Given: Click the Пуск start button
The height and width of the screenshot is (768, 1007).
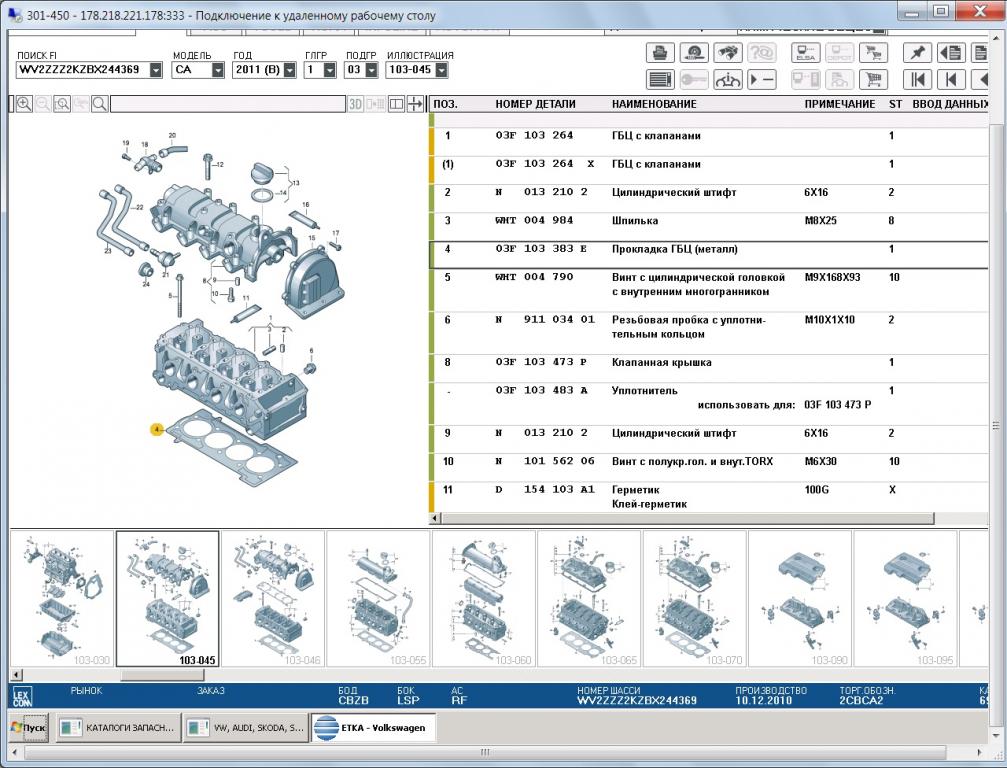Looking at the screenshot, I should [29, 728].
